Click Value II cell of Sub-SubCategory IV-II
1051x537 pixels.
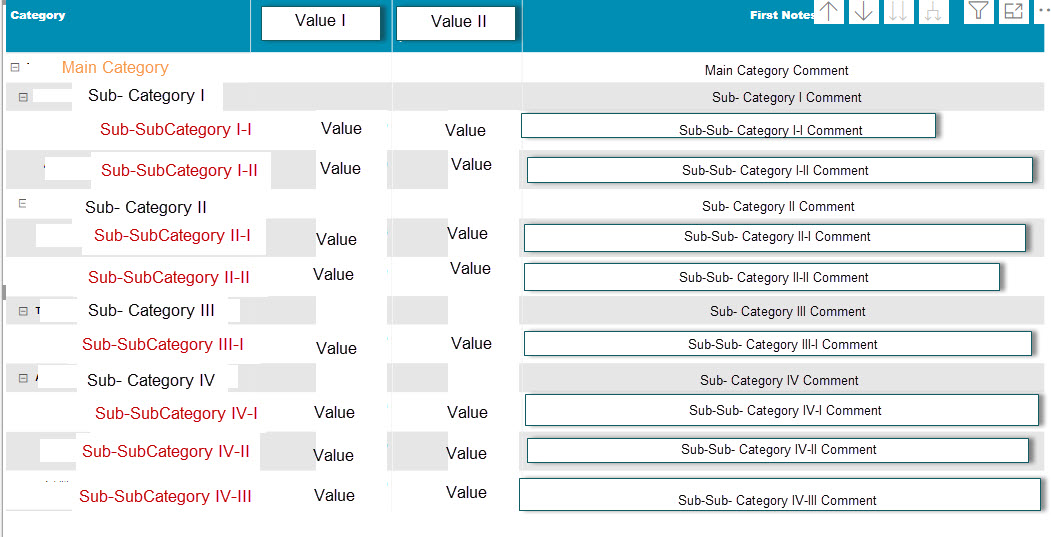(467, 454)
